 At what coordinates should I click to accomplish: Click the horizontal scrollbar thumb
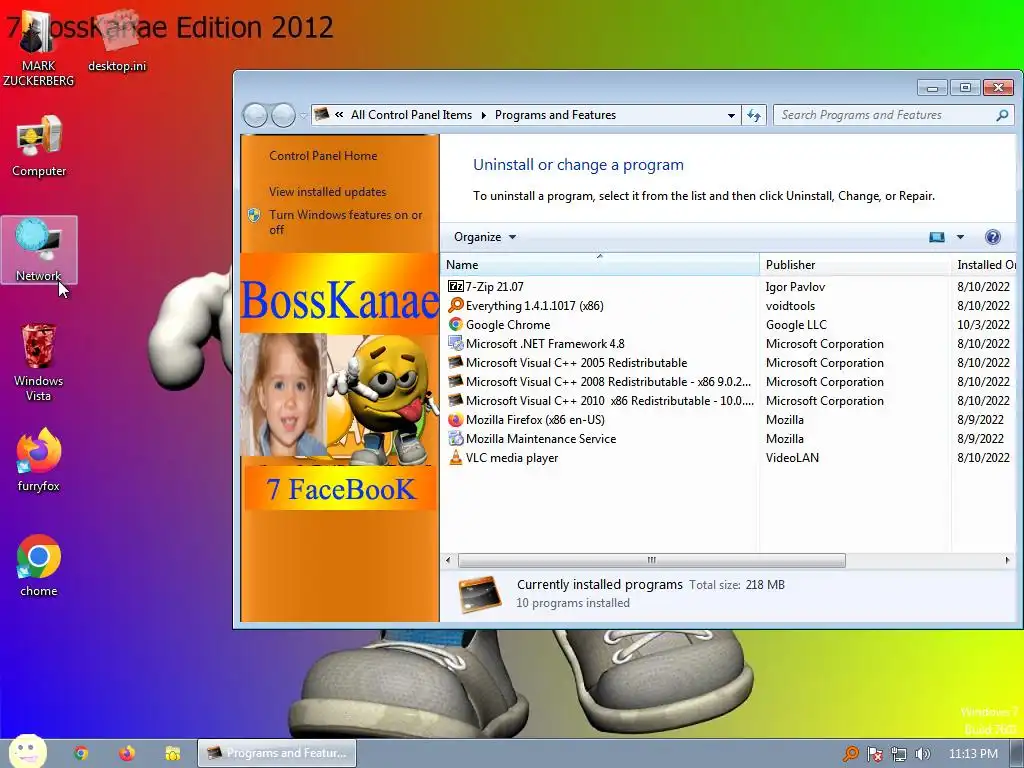tap(652, 560)
